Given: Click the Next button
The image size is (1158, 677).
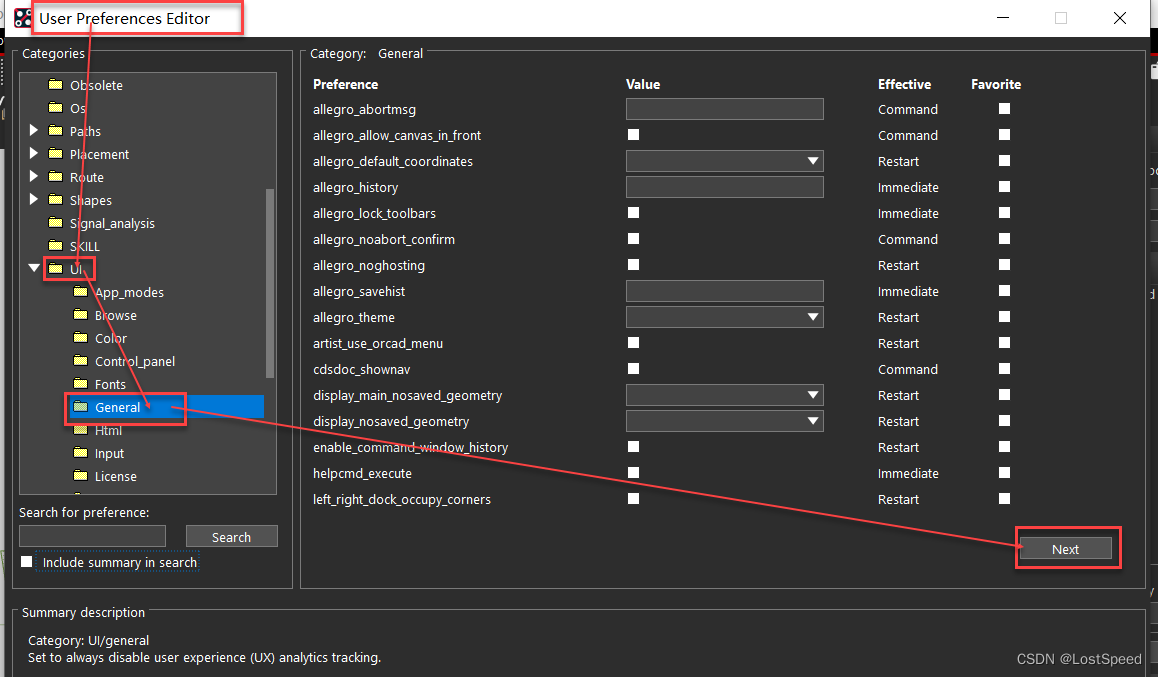Looking at the screenshot, I should [1065, 549].
